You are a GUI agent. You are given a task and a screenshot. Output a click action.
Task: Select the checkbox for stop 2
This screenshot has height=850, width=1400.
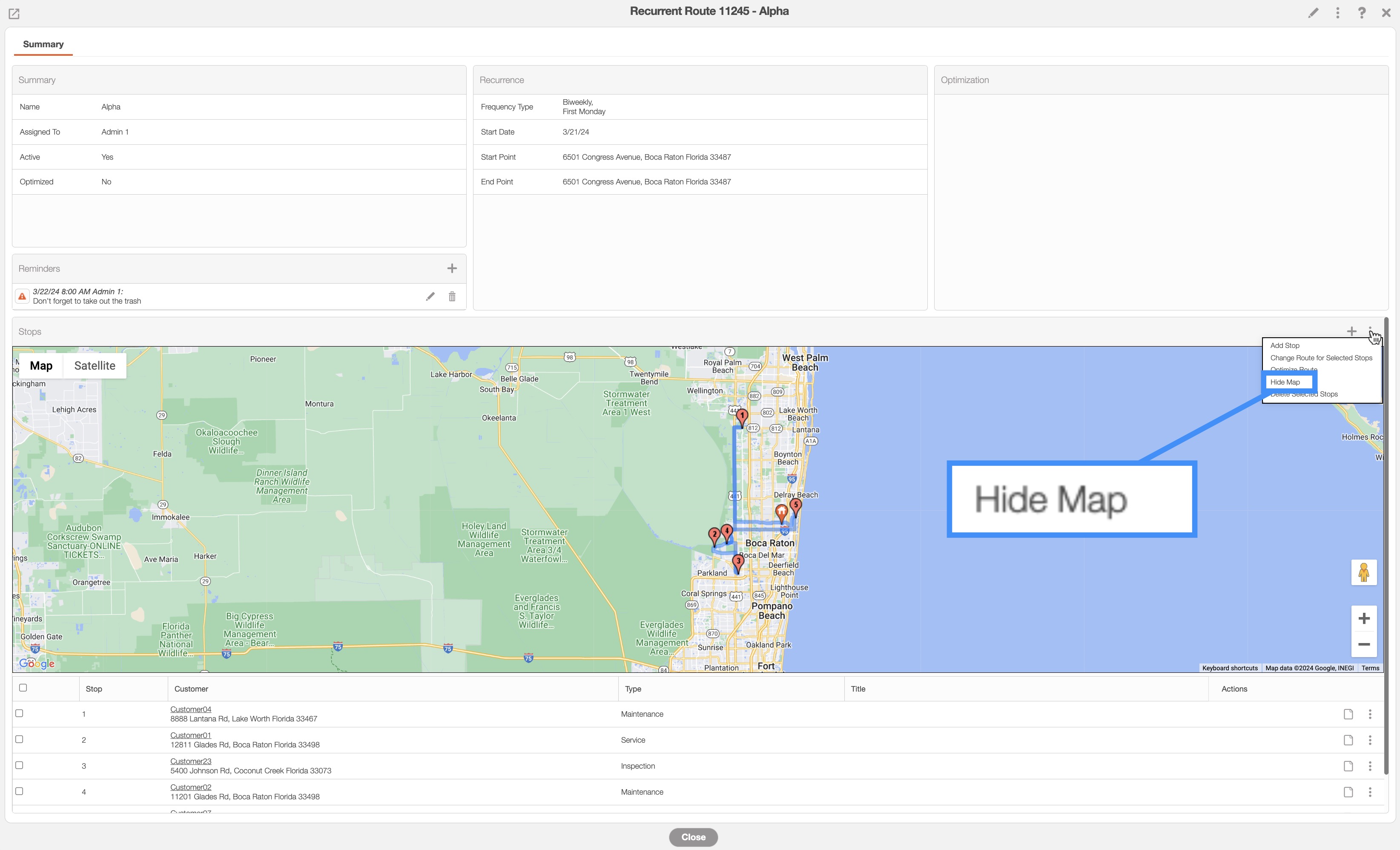19,739
